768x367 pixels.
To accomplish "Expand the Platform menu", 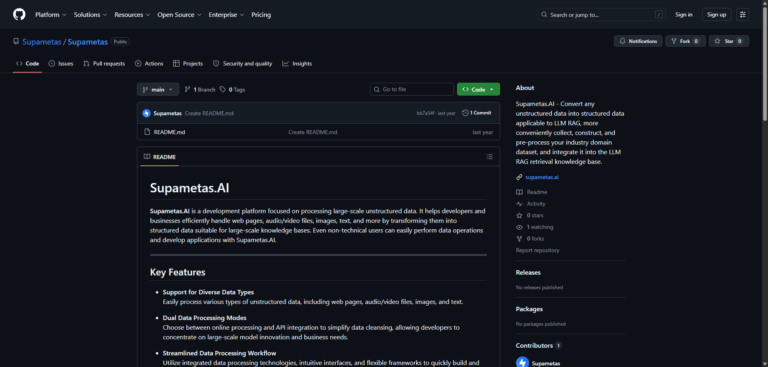I will pyautogui.click(x=50, y=15).
